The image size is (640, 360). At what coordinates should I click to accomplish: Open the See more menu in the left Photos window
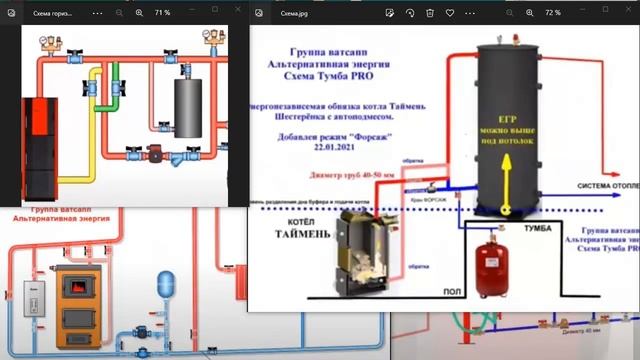click(97, 13)
